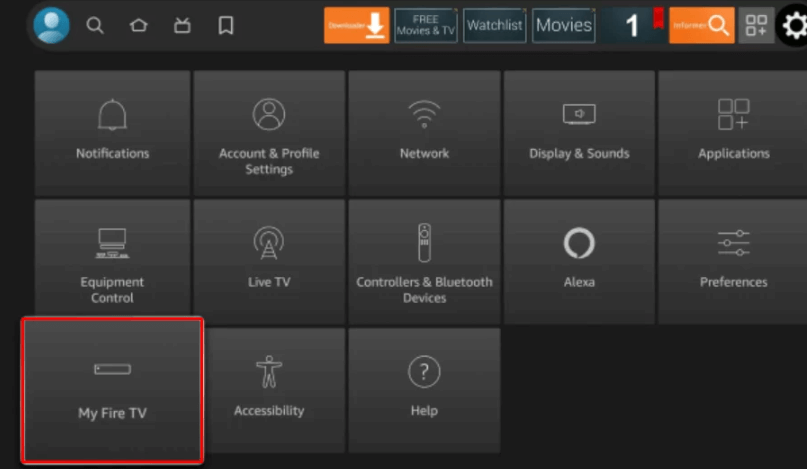Open the Network settings tile
The image size is (807, 469).
424,133
